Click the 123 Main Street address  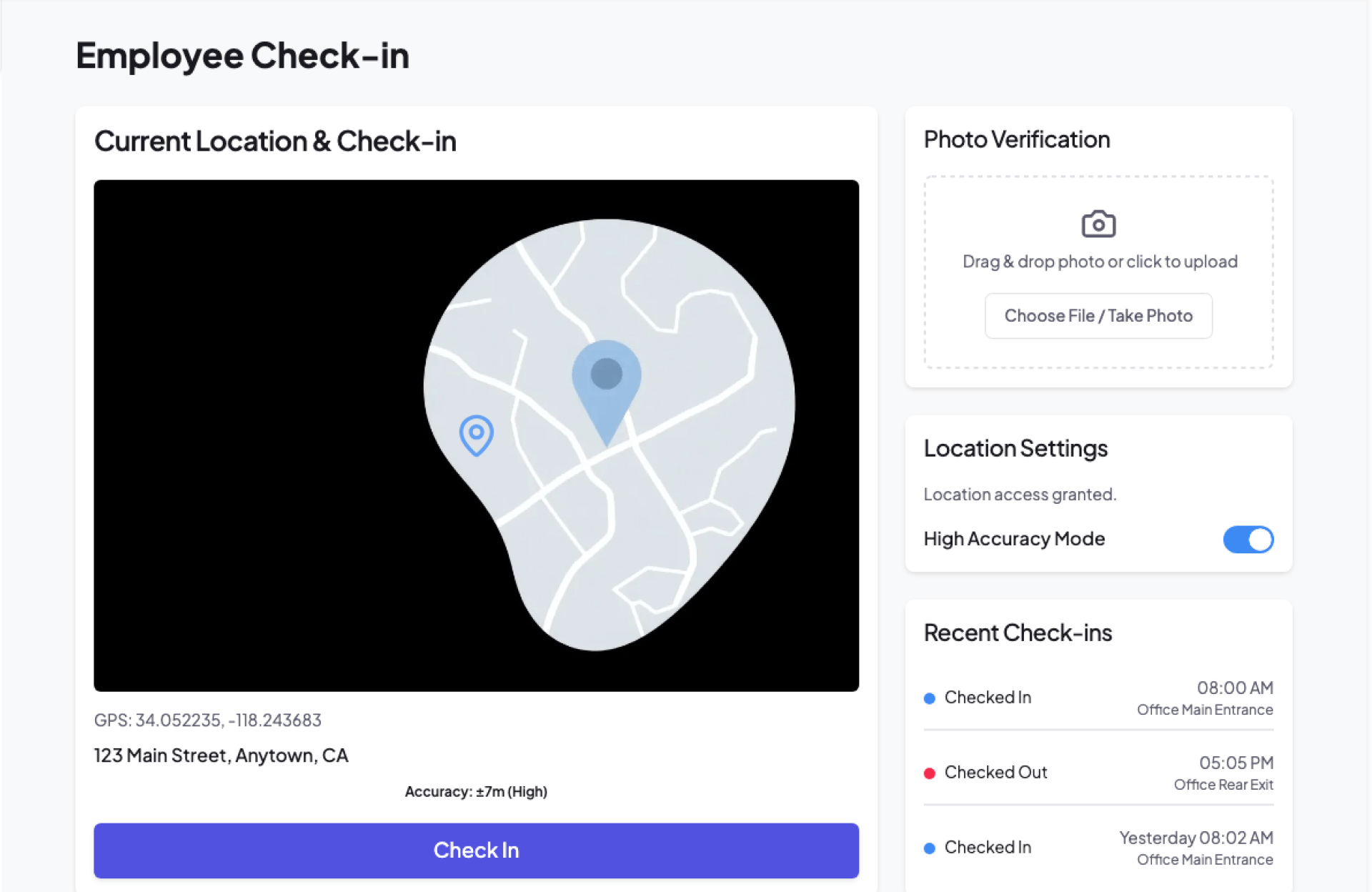[x=221, y=755]
